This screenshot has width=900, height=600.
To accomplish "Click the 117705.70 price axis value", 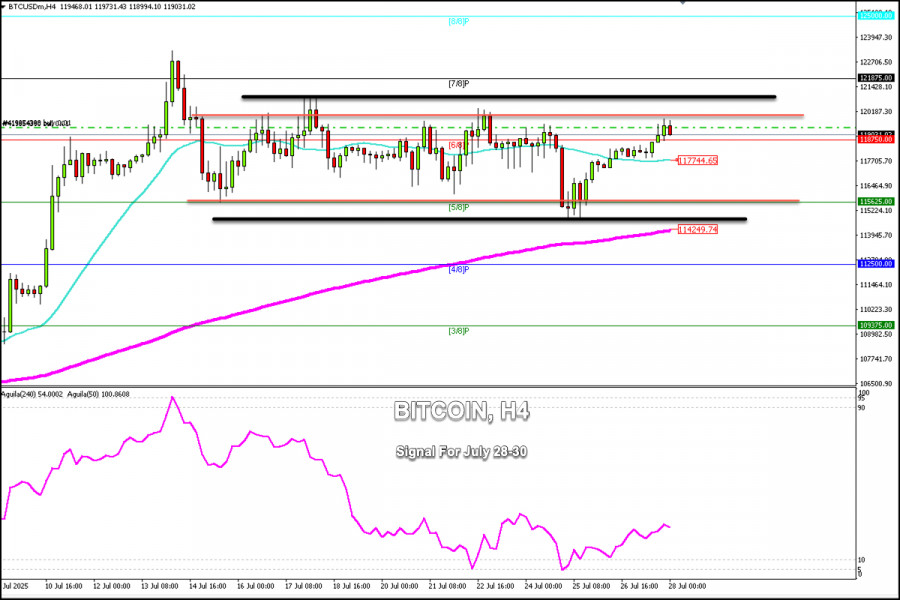I will pyautogui.click(x=876, y=161).
